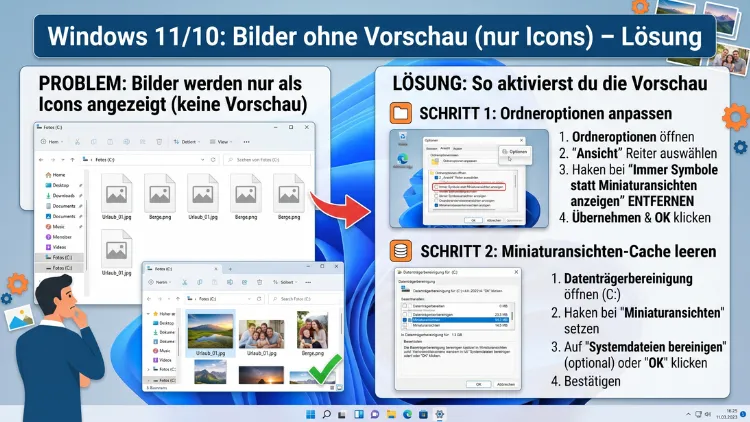This screenshot has height=422, width=750.
Task: Open File Explorer from the taskbar
Action: 391,414
